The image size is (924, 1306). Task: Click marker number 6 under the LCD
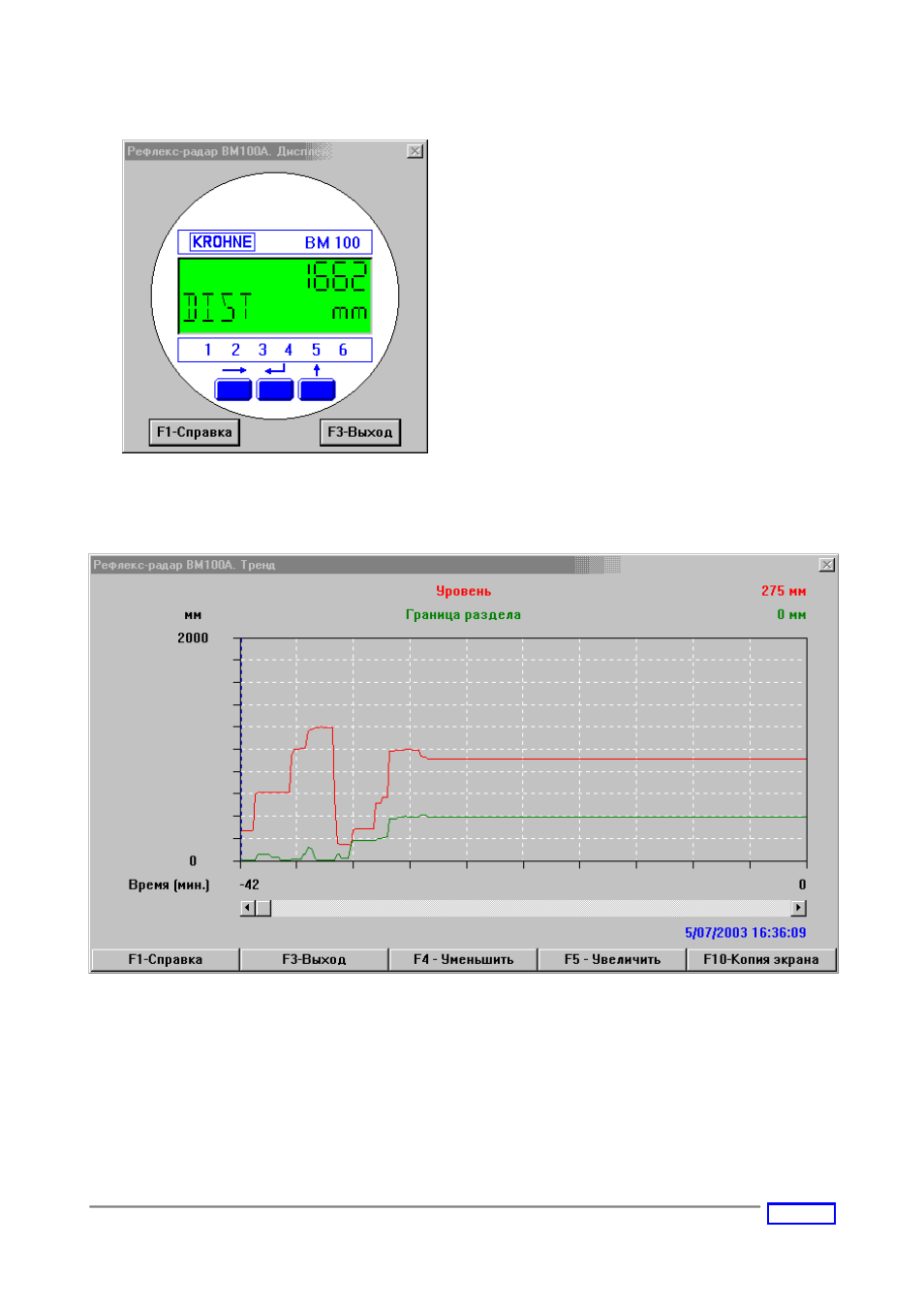click(x=343, y=350)
